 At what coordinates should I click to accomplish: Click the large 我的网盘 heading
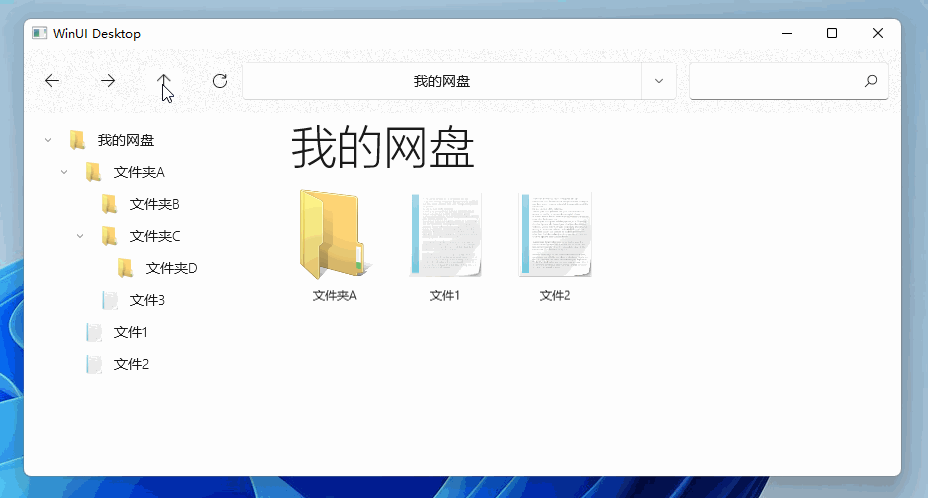pyautogui.click(x=383, y=148)
